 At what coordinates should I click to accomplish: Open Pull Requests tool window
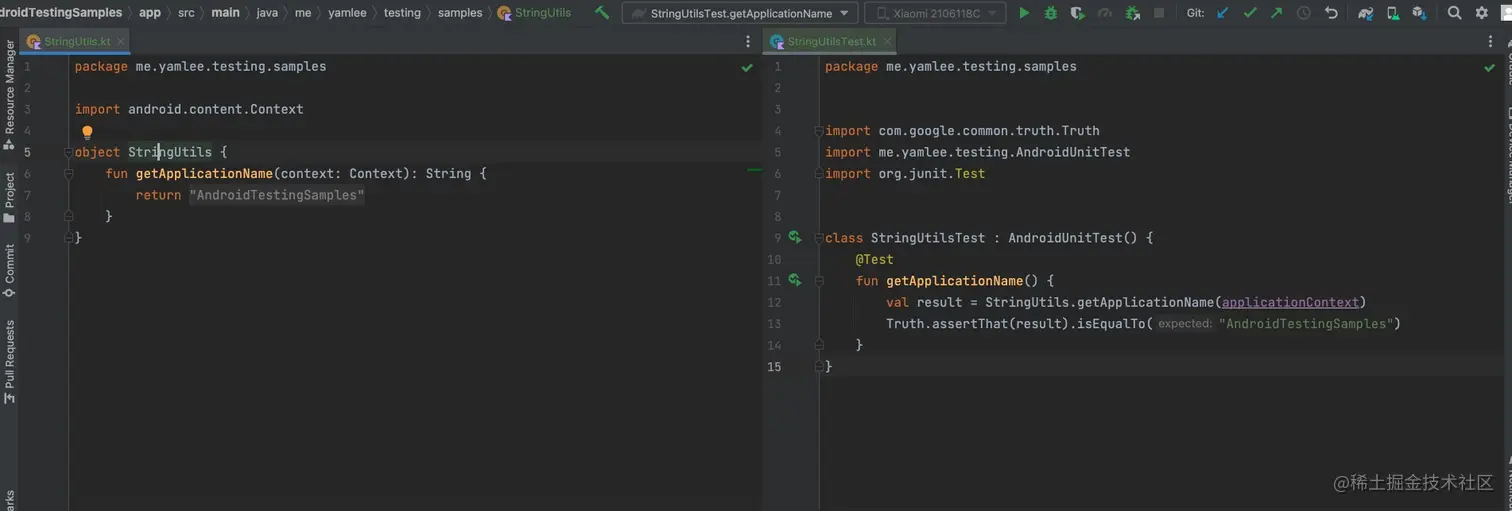tap(9, 360)
